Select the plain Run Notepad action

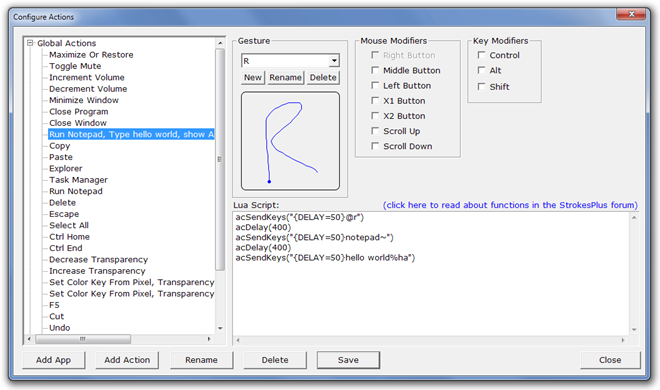pyautogui.click(x=76, y=191)
